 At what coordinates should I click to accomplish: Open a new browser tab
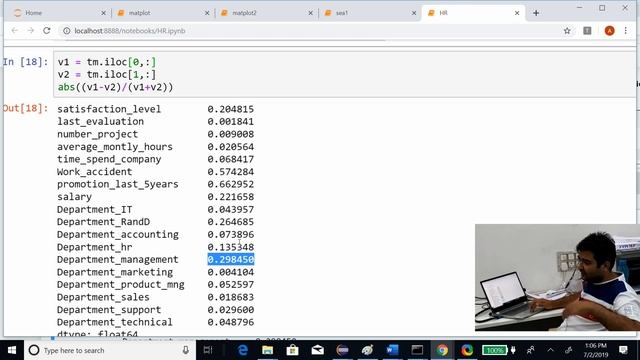pyautogui.click(x=536, y=13)
